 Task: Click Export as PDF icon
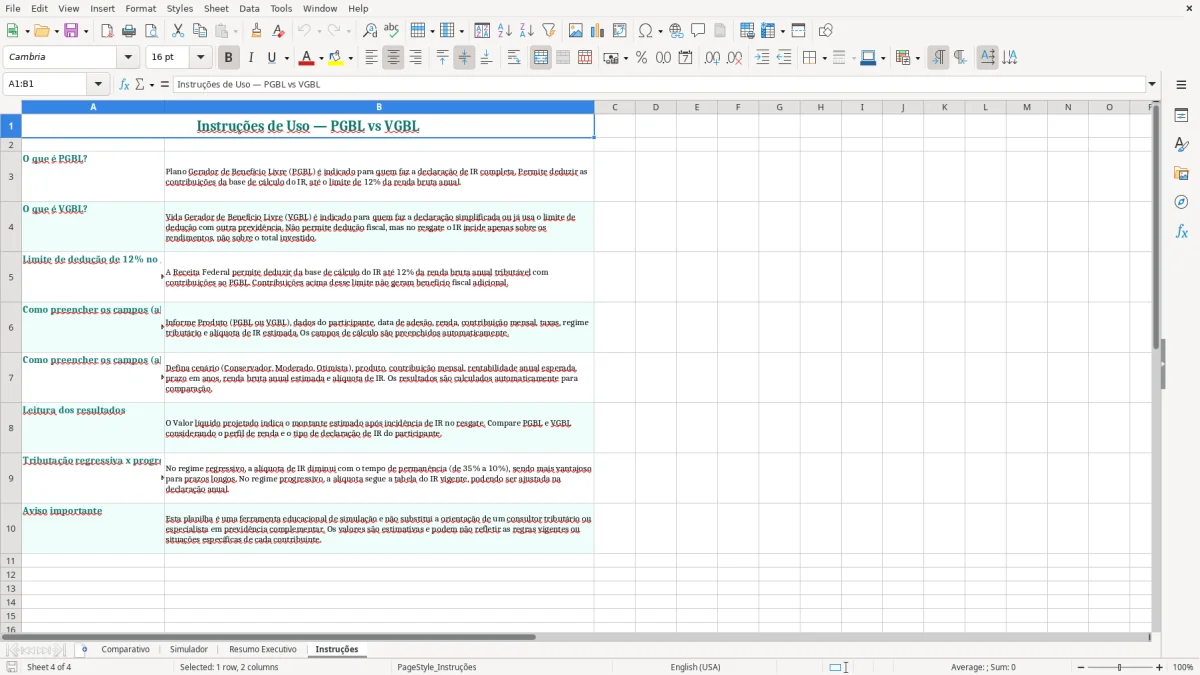pos(107,31)
